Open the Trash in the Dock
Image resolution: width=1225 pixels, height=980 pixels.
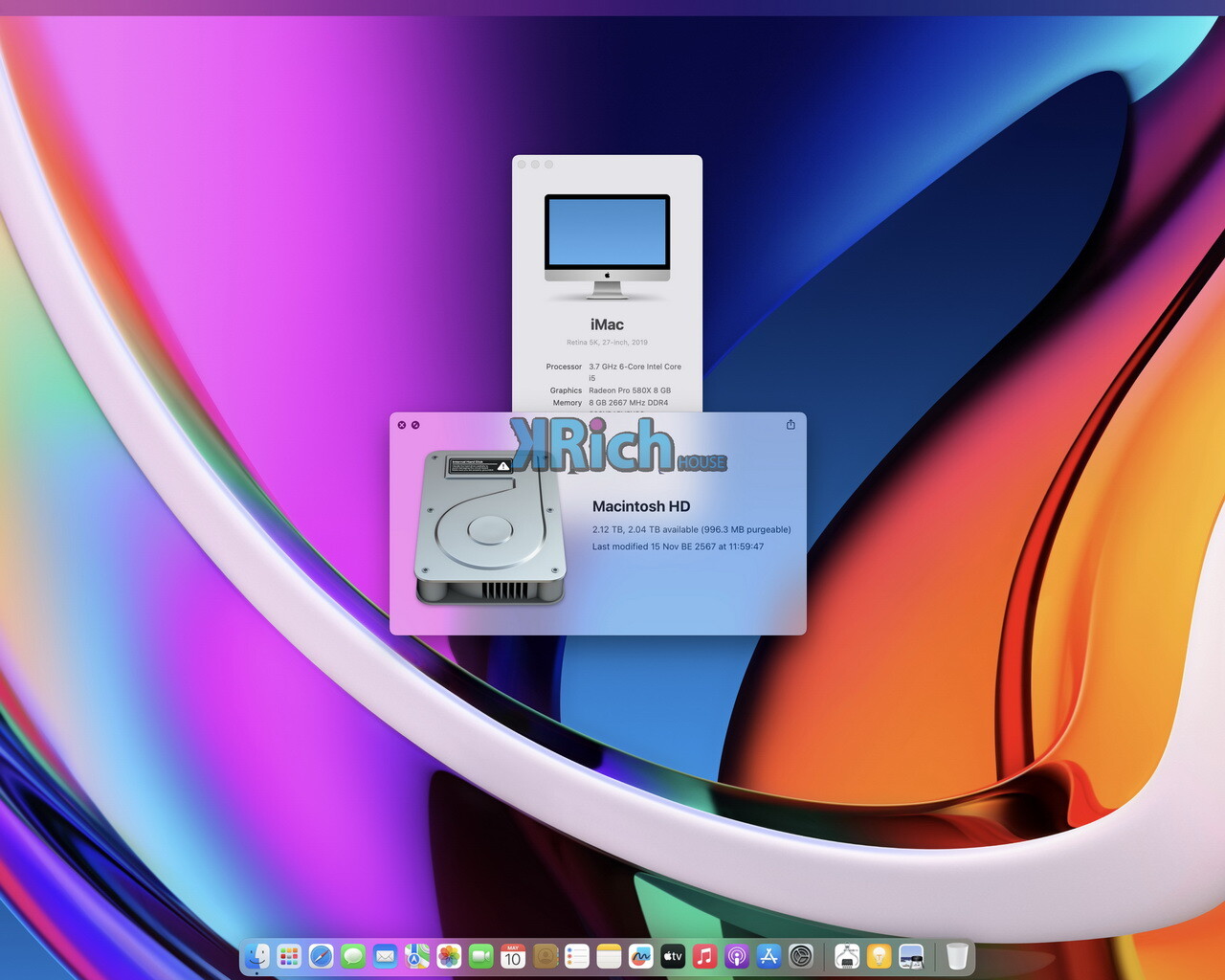[x=957, y=955]
